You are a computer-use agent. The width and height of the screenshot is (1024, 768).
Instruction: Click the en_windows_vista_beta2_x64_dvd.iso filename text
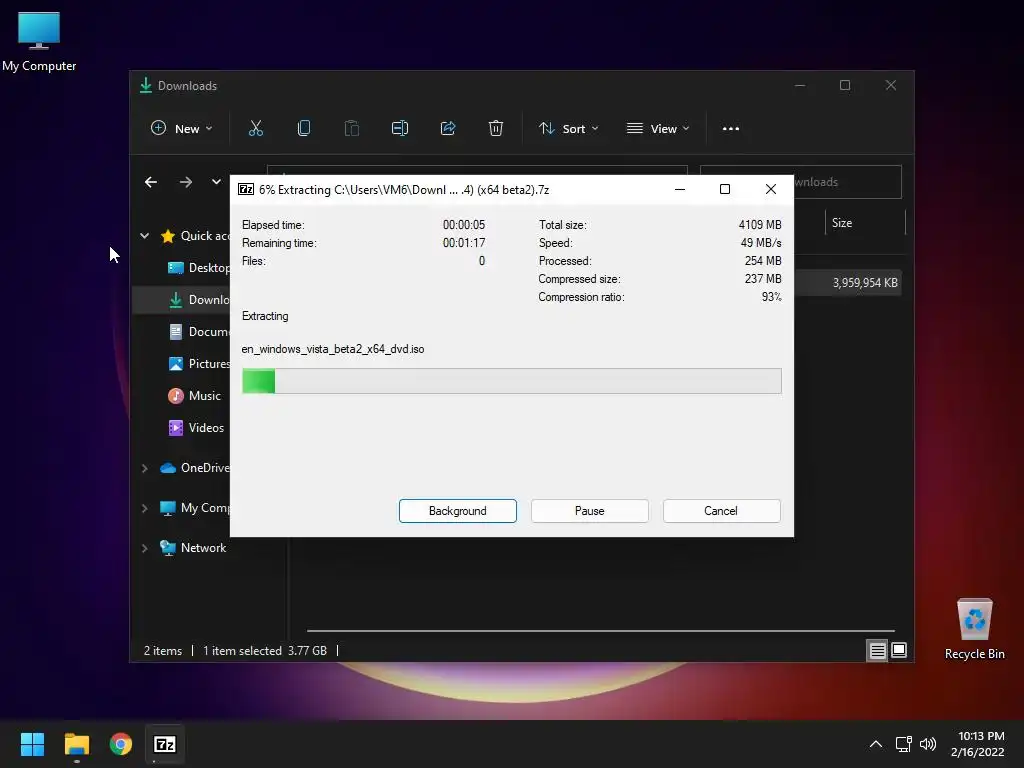tap(333, 349)
